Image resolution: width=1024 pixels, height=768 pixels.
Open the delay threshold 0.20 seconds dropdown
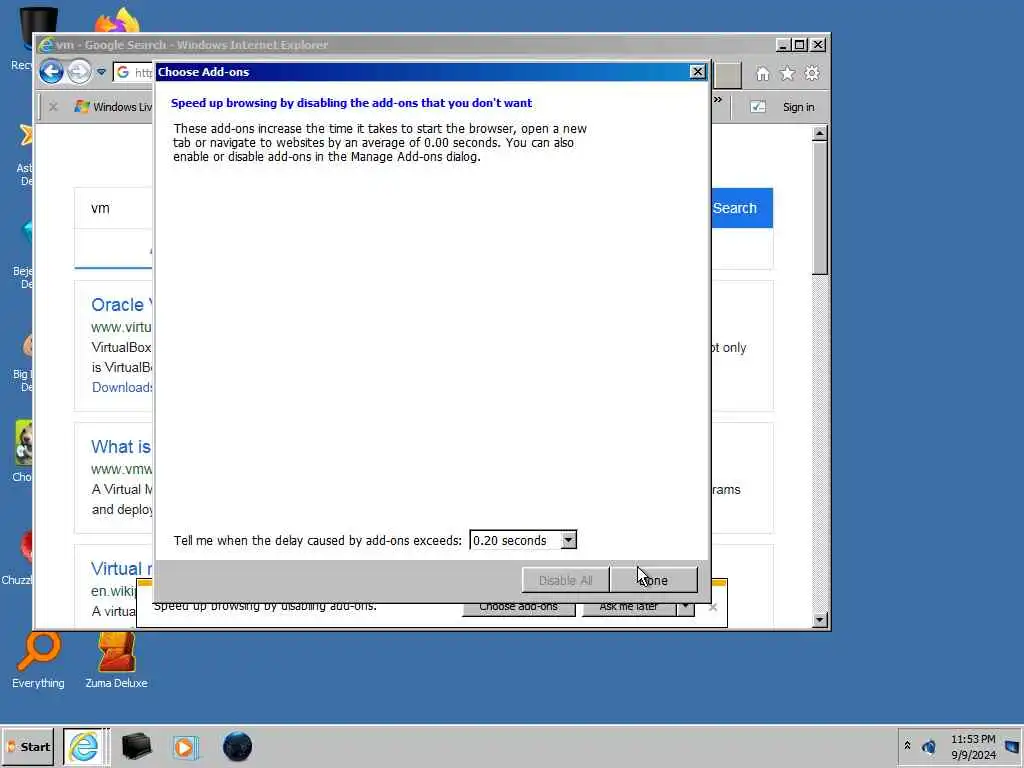(523, 540)
